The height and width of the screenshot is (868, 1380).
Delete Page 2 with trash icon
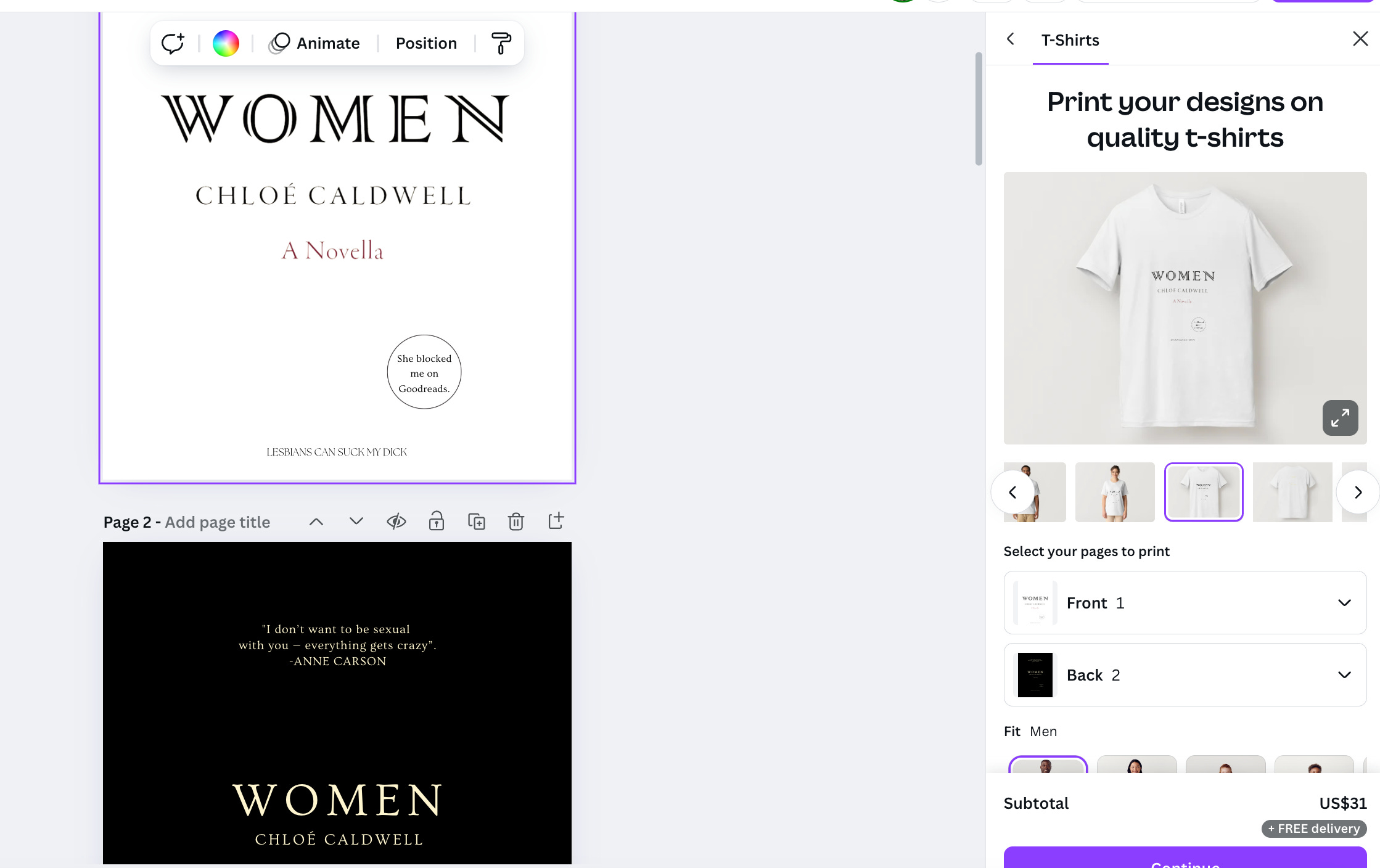point(516,522)
